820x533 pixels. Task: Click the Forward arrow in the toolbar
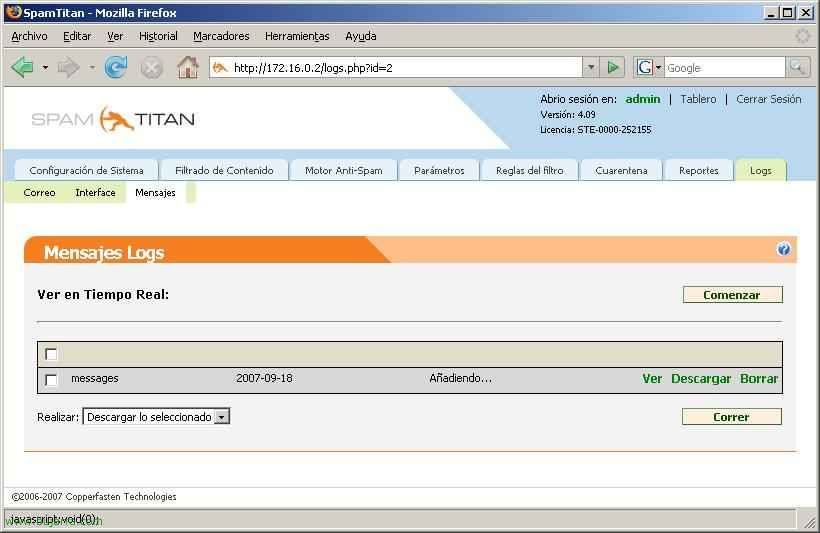[69, 67]
